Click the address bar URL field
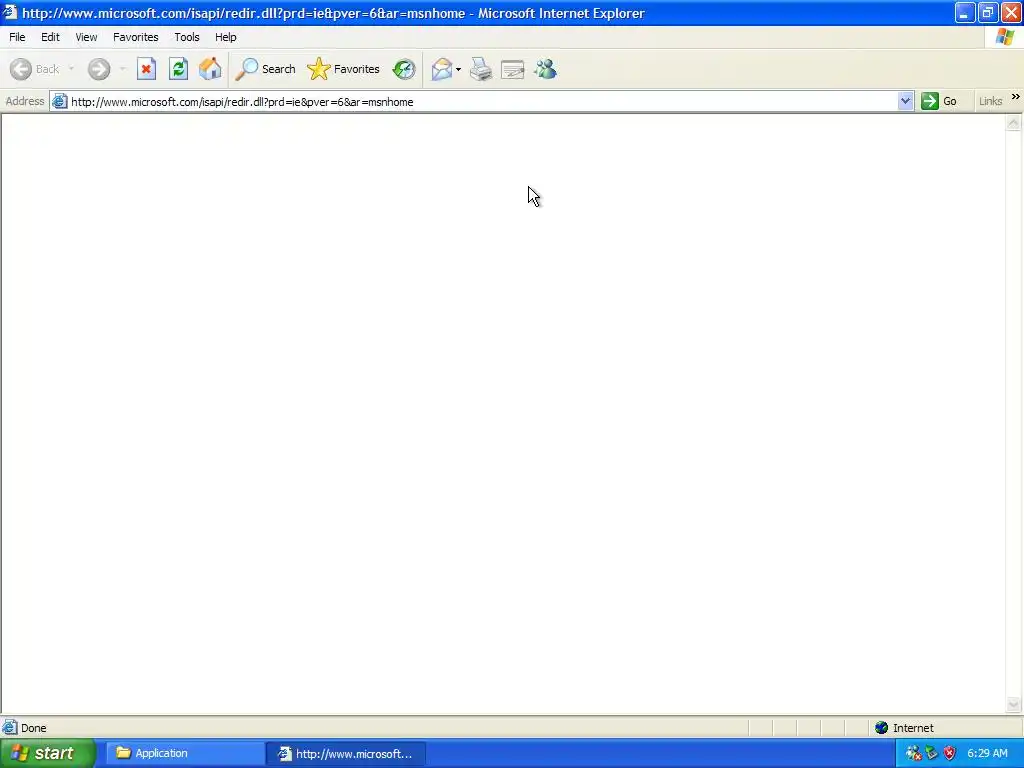The width and height of the screenshot is (1024, 768). (482, 101)
